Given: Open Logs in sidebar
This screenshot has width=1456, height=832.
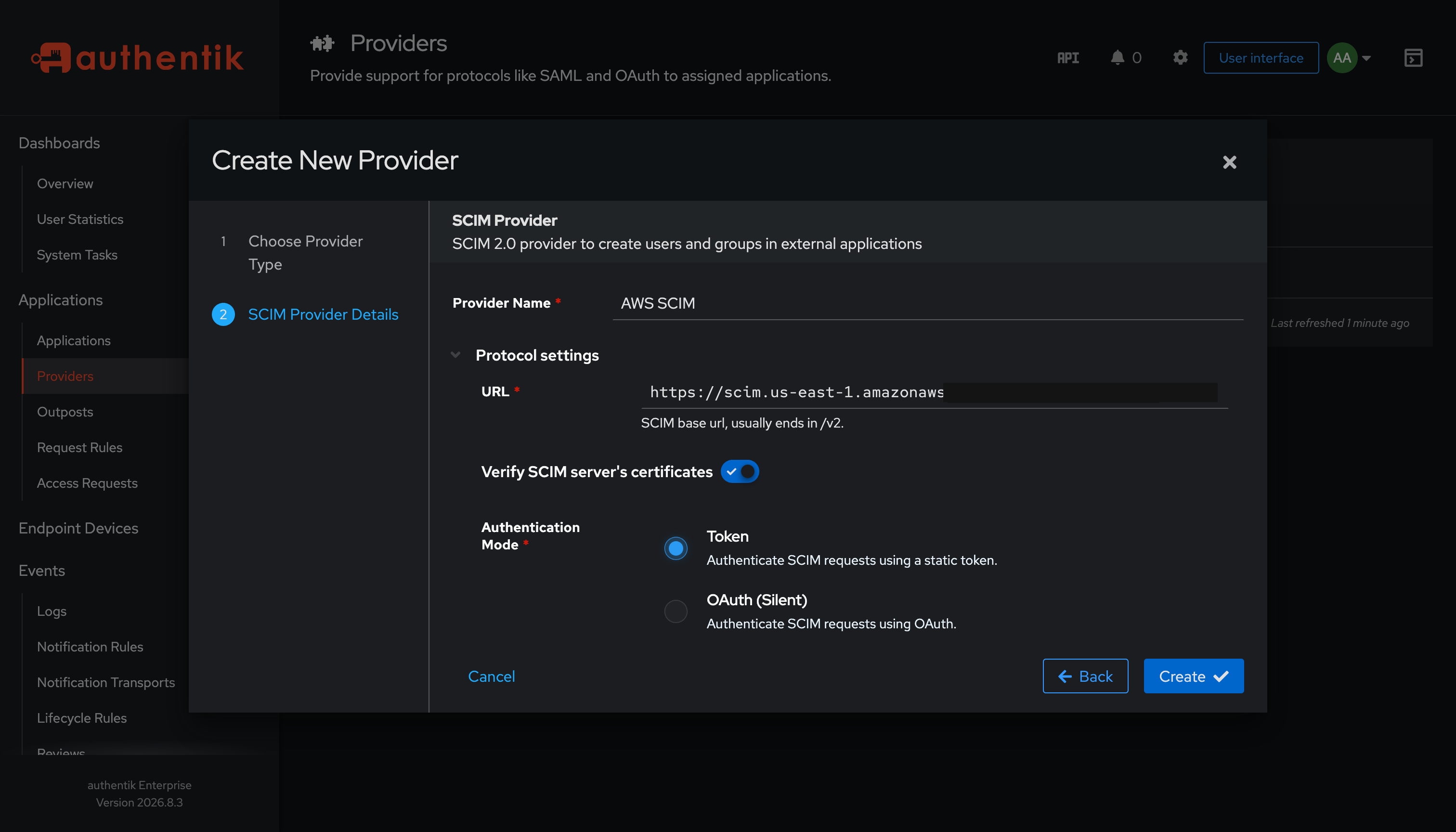Looking at the screenshot, I should (x=52, y=611).
